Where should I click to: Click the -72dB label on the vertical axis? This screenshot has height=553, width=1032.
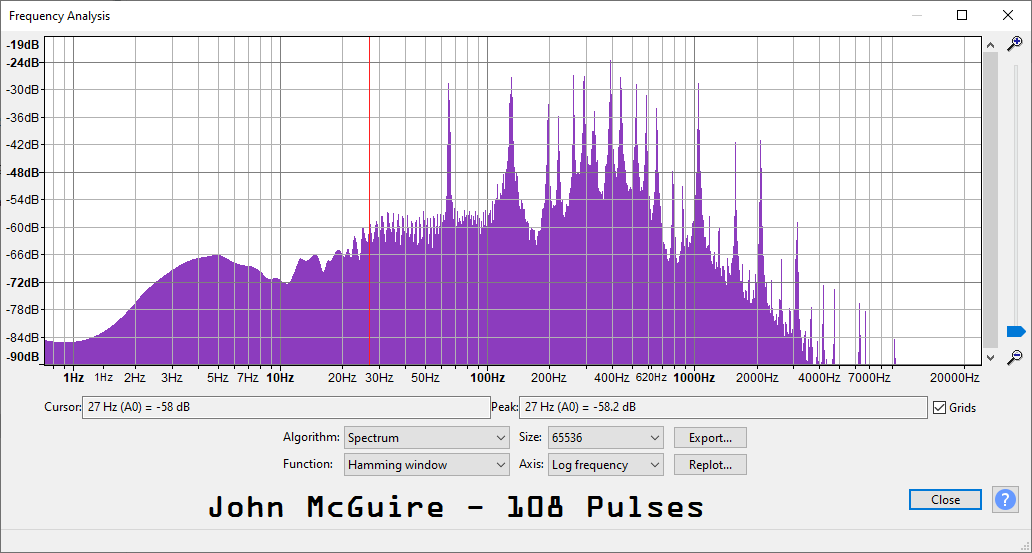point(23,282)
